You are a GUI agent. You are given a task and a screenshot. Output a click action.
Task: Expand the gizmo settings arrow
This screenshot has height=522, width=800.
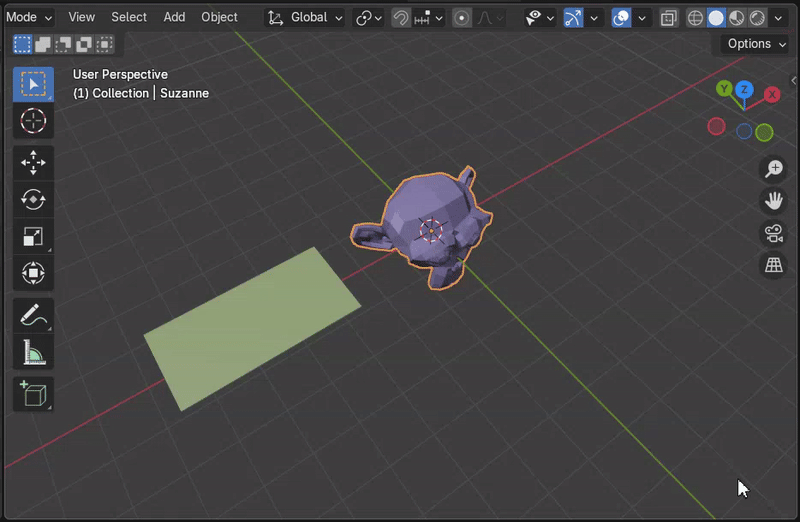pyautogui.click(x=593, y=18)
